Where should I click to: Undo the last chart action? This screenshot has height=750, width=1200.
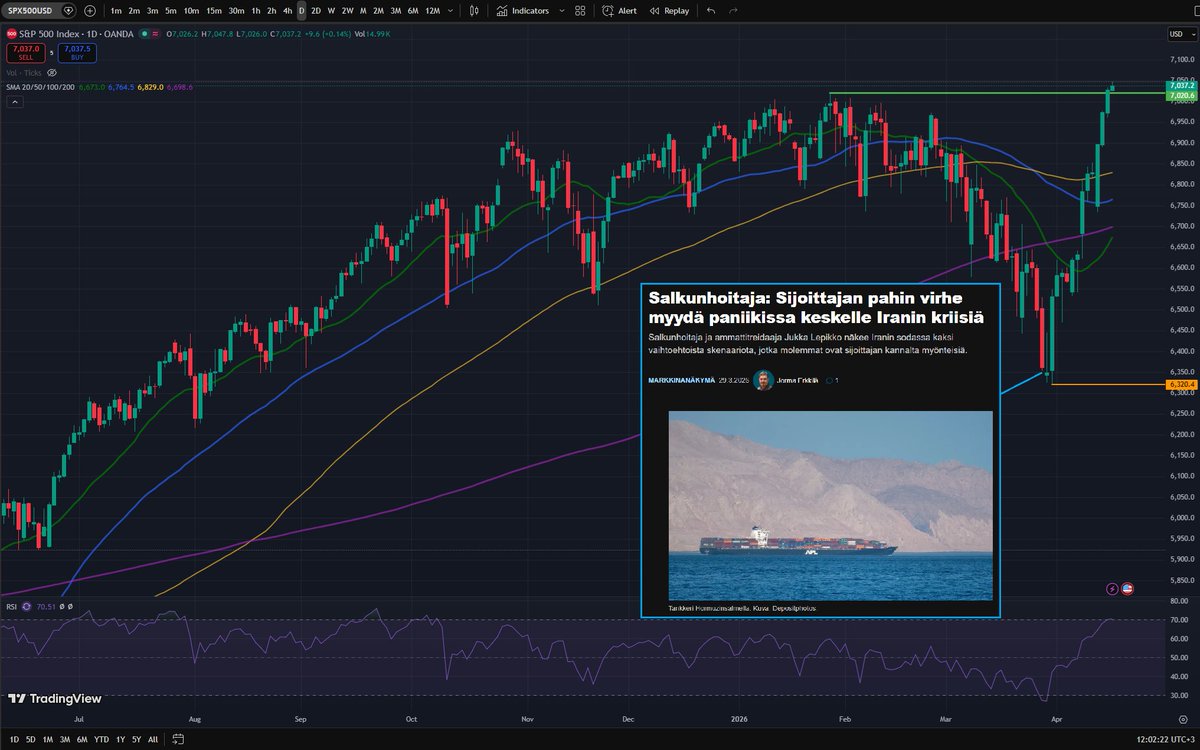pyautogui.click(x=711, y=11)
